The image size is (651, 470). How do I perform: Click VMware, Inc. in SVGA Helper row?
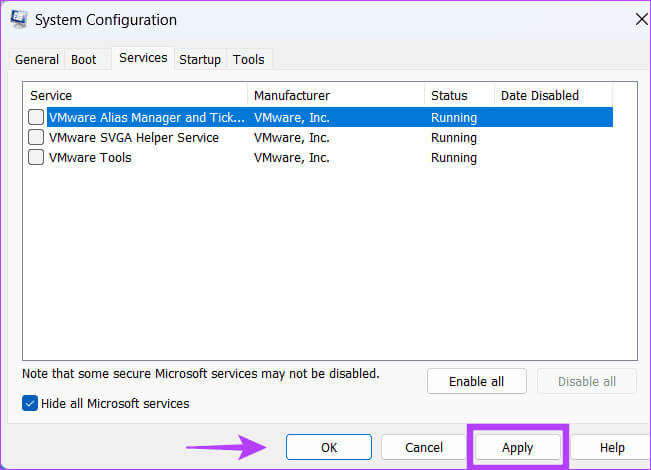point(292,137)
